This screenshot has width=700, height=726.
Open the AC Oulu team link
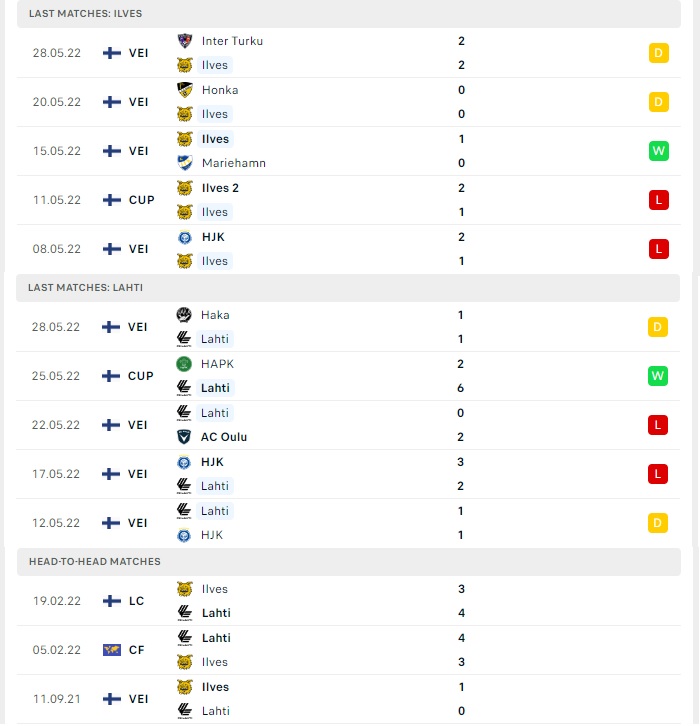coord(224,437)
